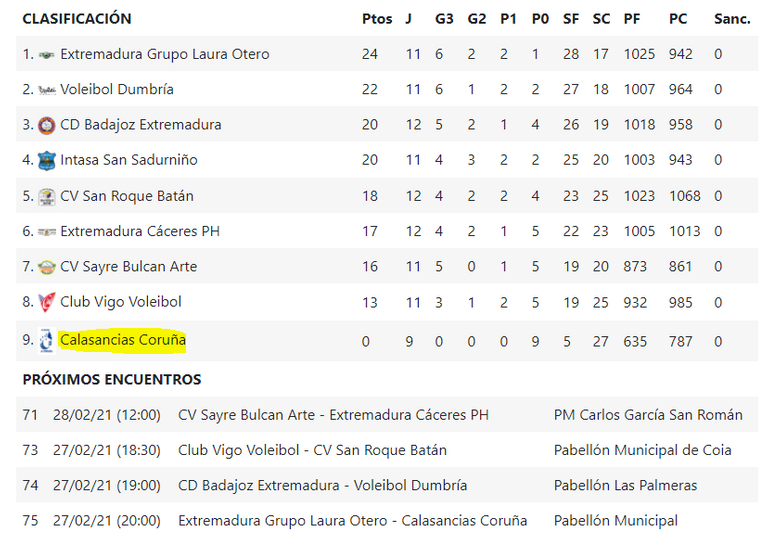Click the Extremadura Grupo Laura Otero team logo

pos(47,55)
